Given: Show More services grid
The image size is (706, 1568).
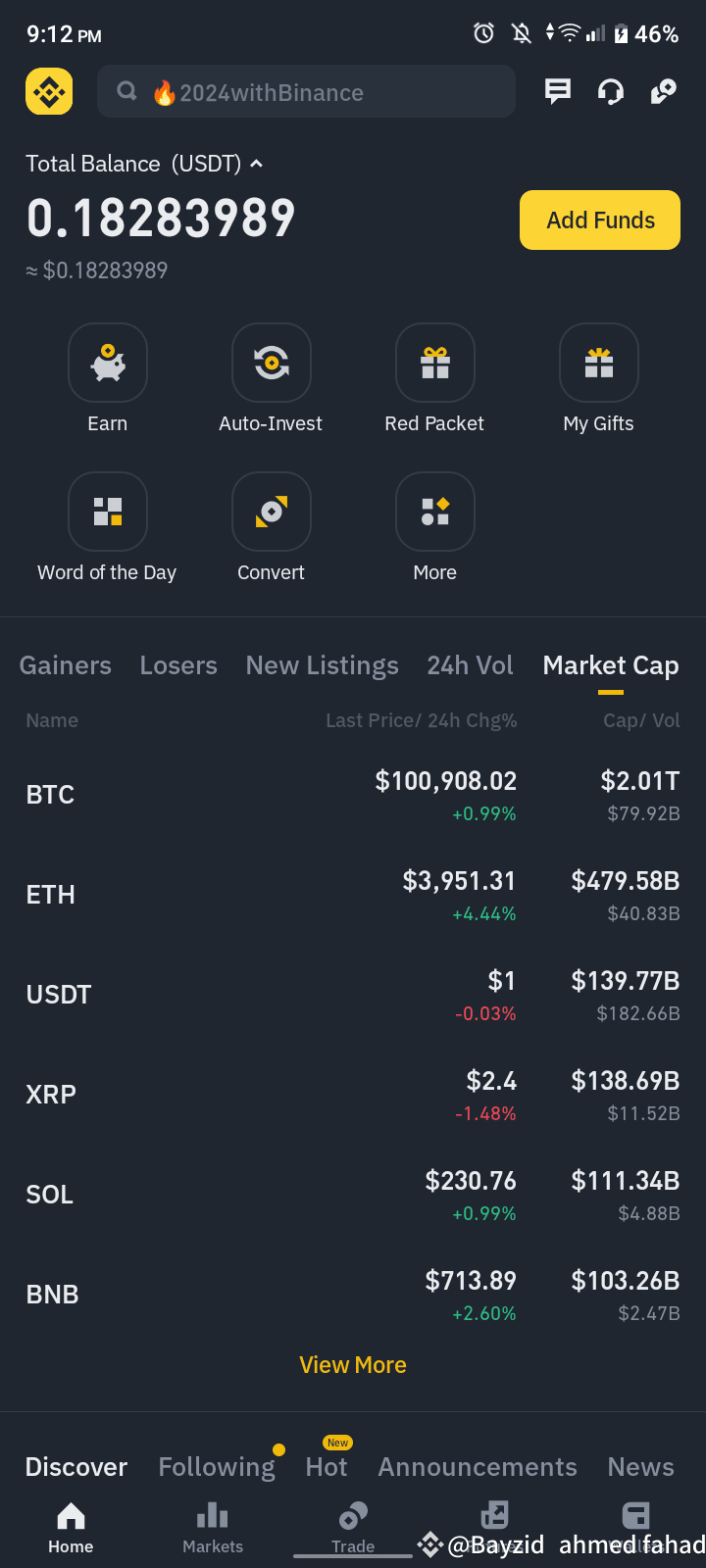Looking at the screenshot, I should pos(435,512).
